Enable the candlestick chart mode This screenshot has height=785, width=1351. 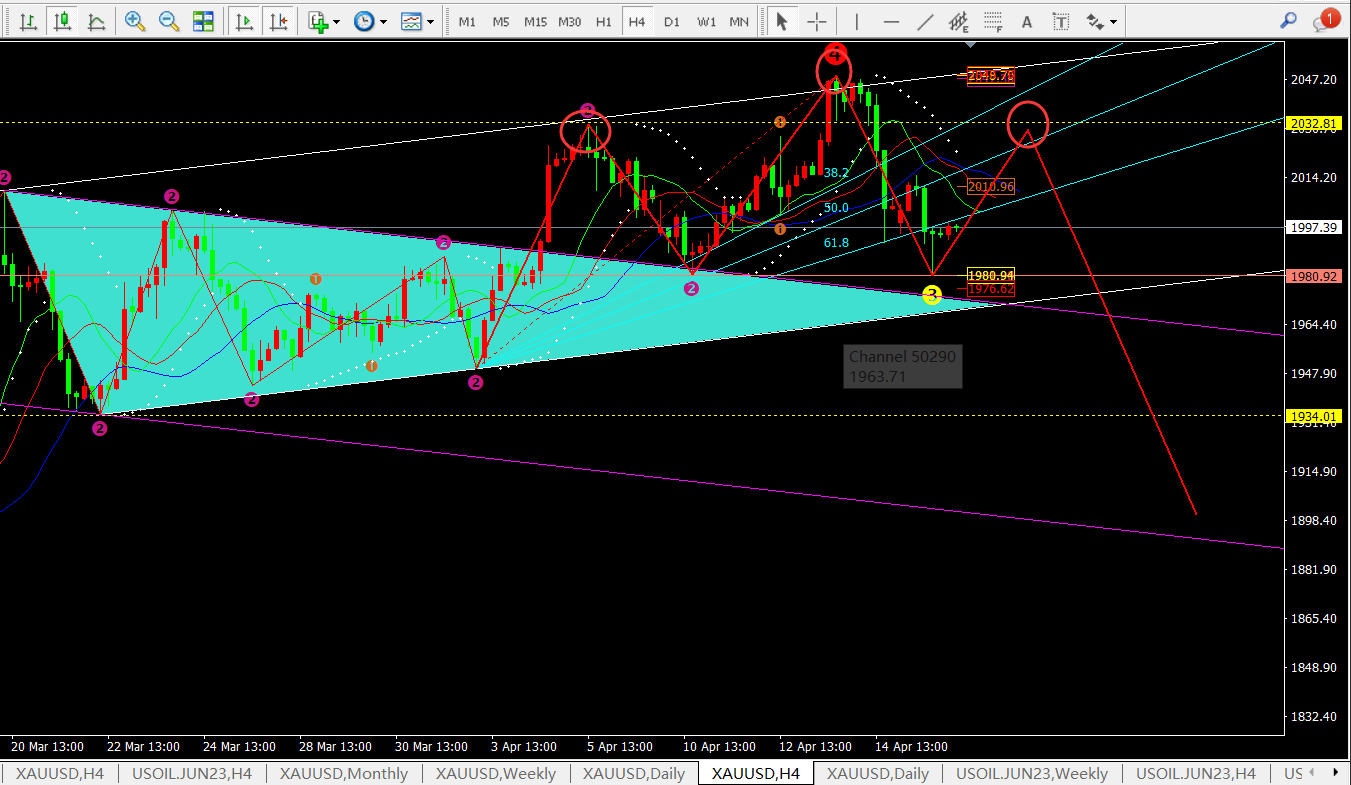click(62, 21)
